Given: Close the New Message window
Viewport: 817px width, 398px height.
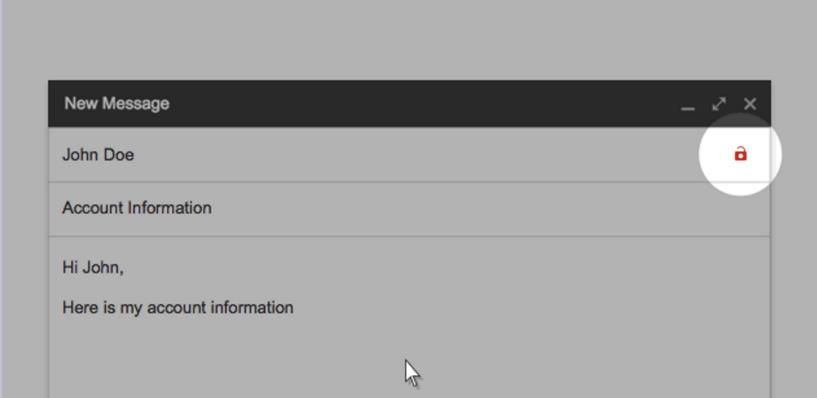Looking at the screenshot, I should click(x=750, y=104).
